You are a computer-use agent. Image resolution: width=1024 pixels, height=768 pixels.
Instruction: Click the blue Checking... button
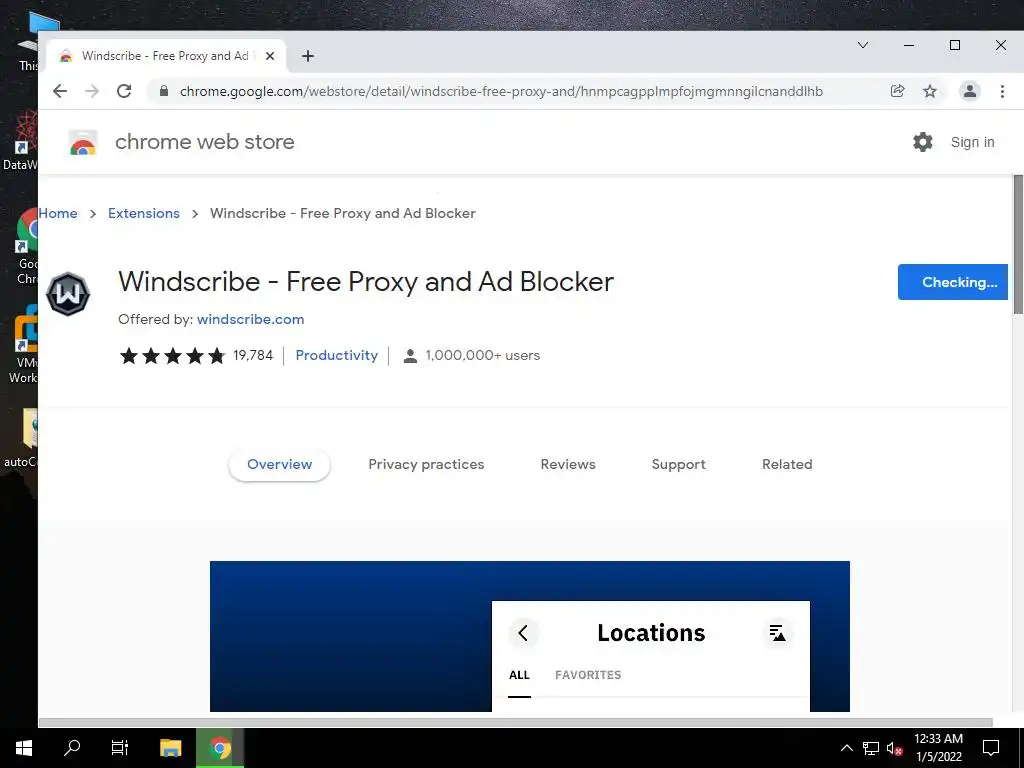point(953,282)
